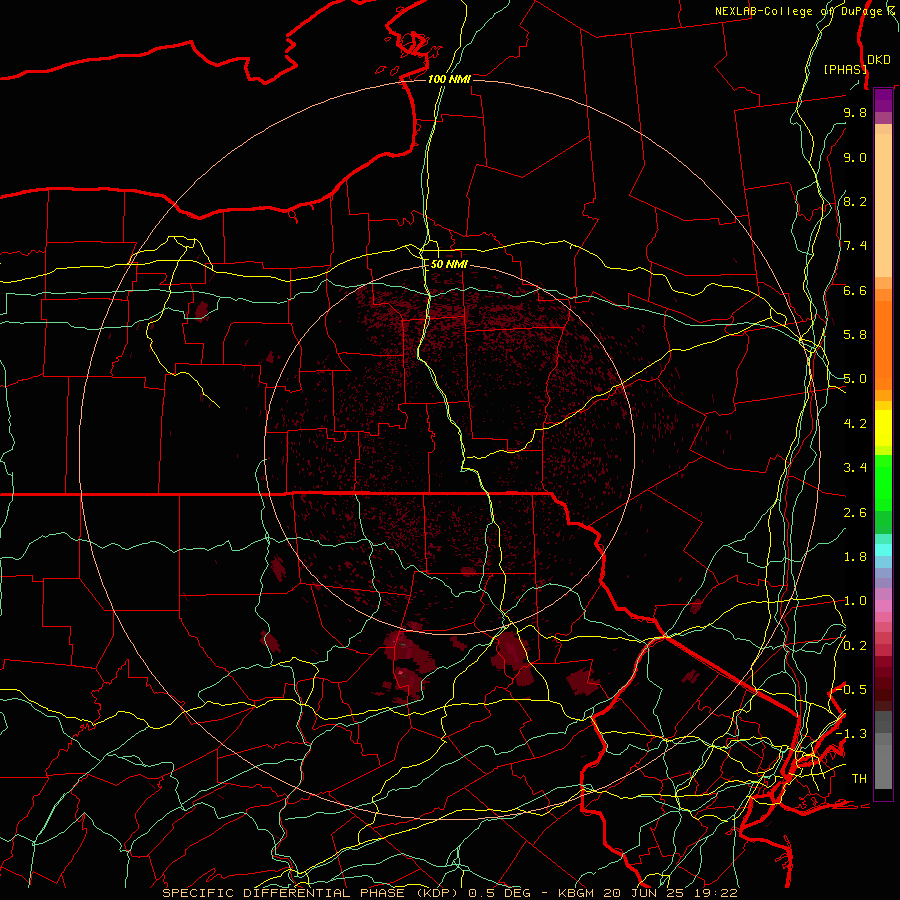This screenshot has height=900, width=900.
Task: Click the -0.5 scale label
Action: coord(852,689)
